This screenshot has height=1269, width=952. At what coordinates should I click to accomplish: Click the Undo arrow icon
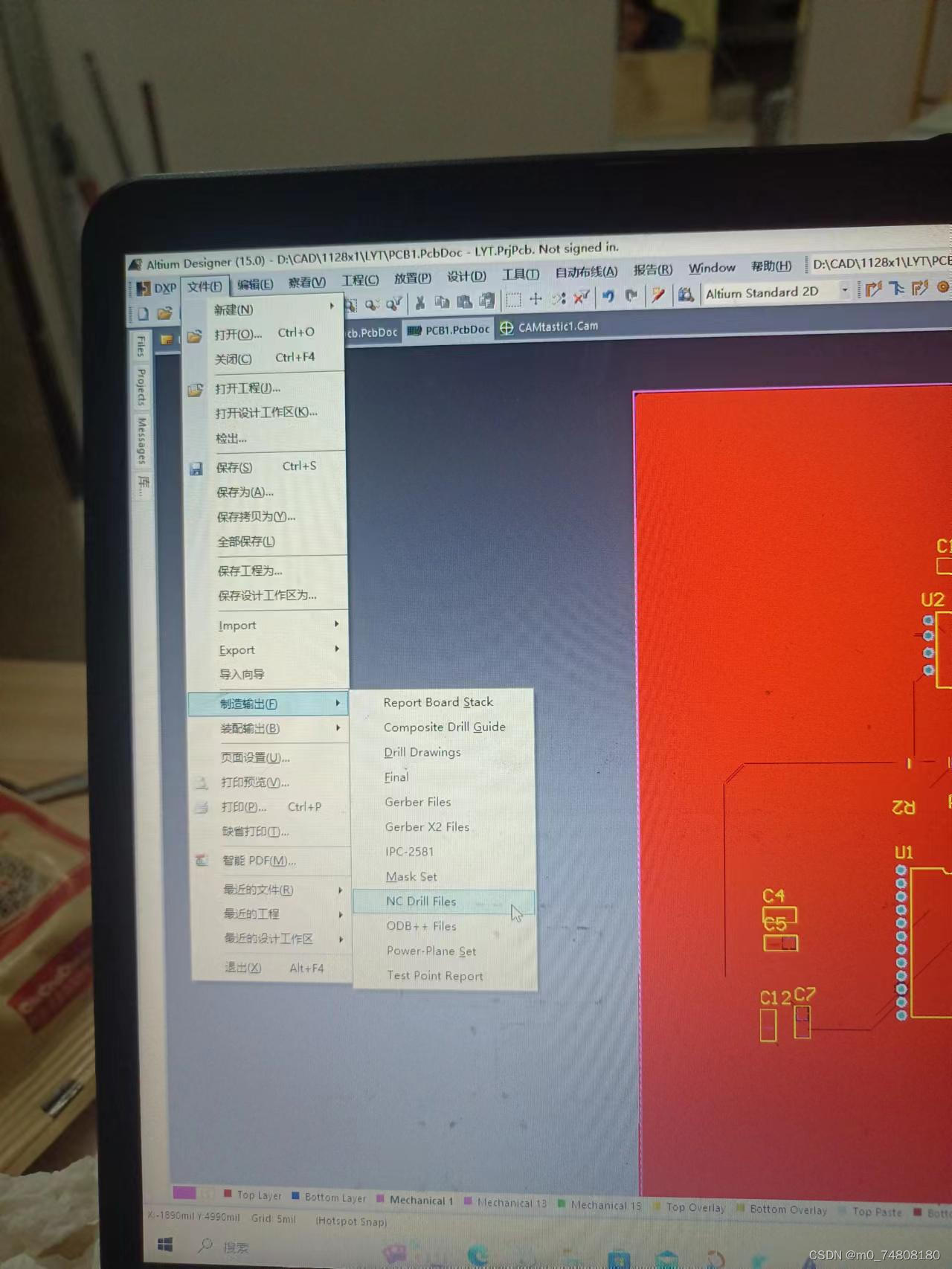click(x=608, y=296)
